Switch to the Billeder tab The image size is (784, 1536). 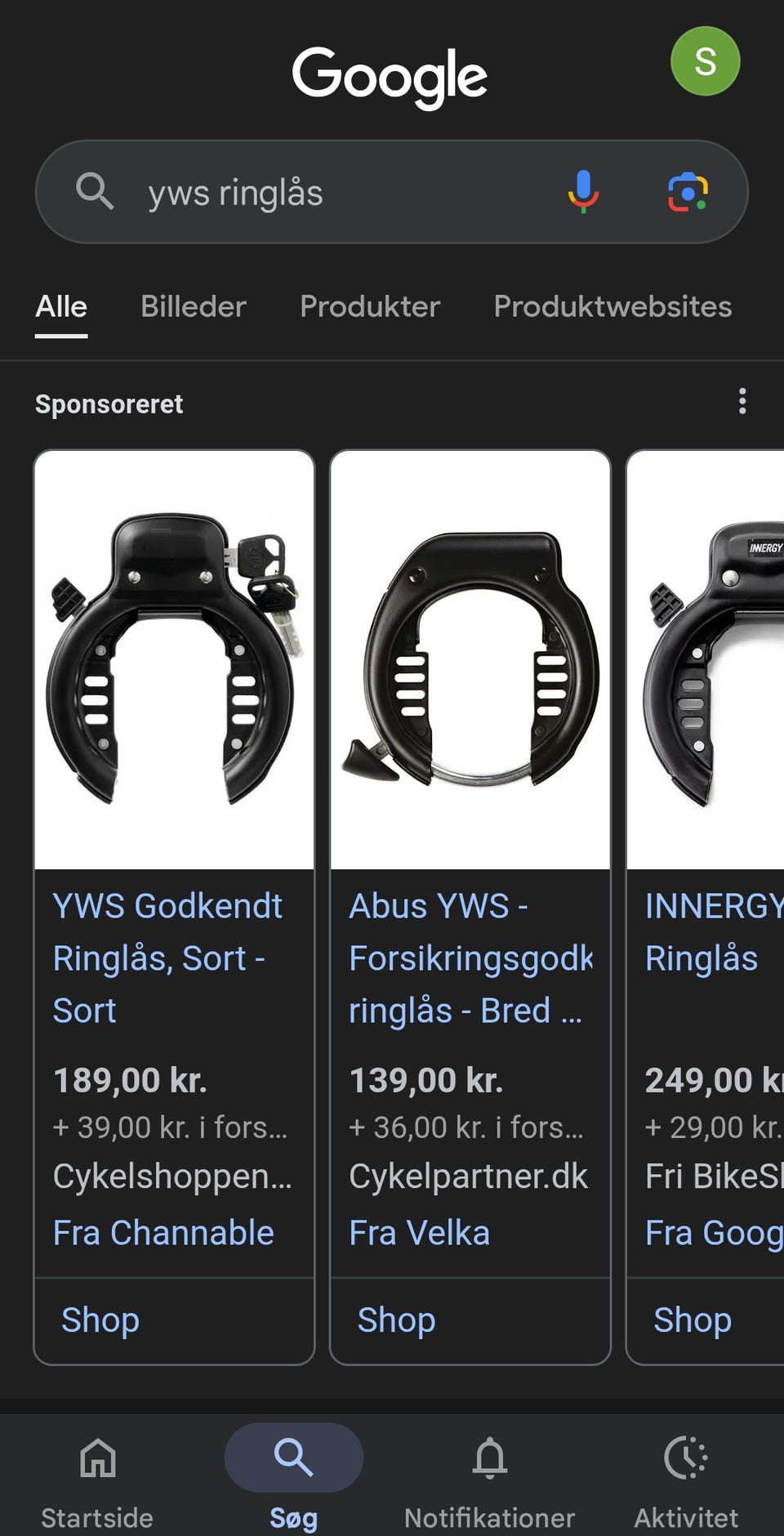[x=193, y=306]
